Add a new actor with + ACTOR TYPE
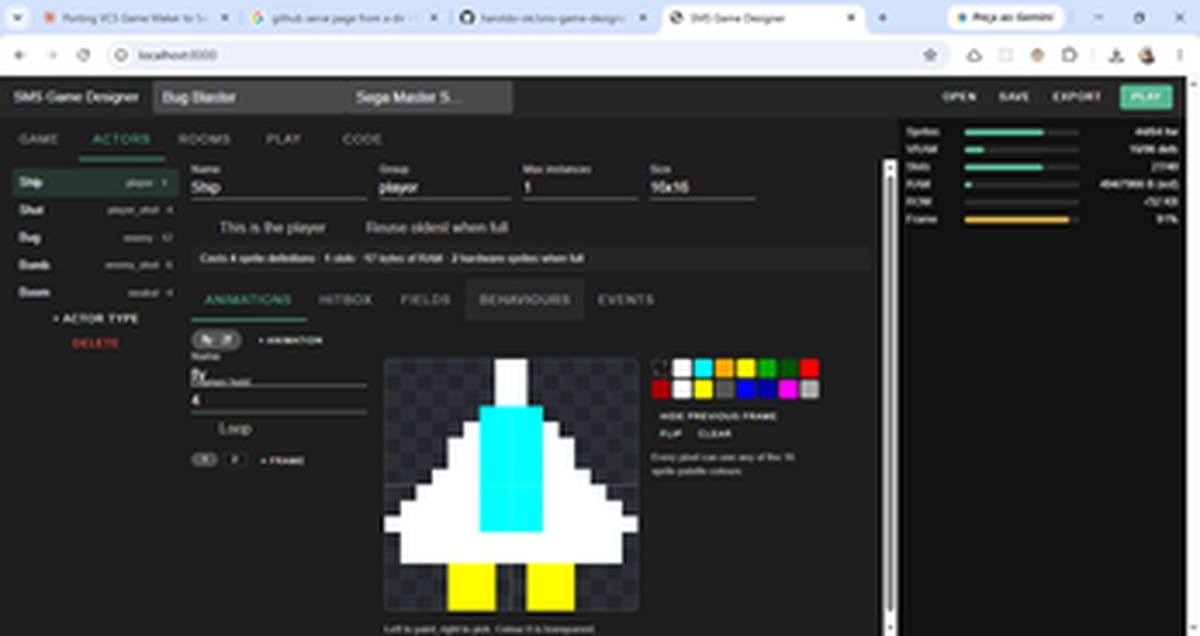Screen dimensions: 1200x636 (x=96, y=318)
